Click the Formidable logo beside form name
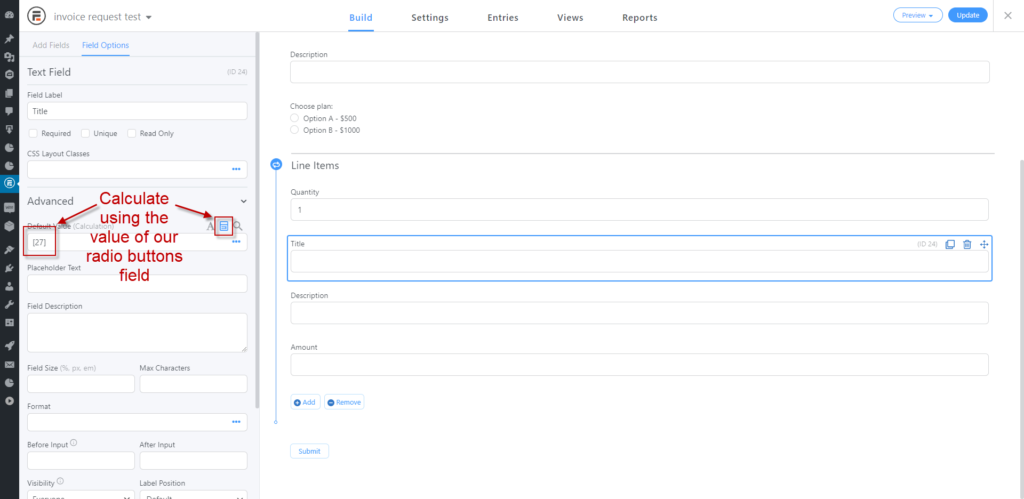 point(37,16)
